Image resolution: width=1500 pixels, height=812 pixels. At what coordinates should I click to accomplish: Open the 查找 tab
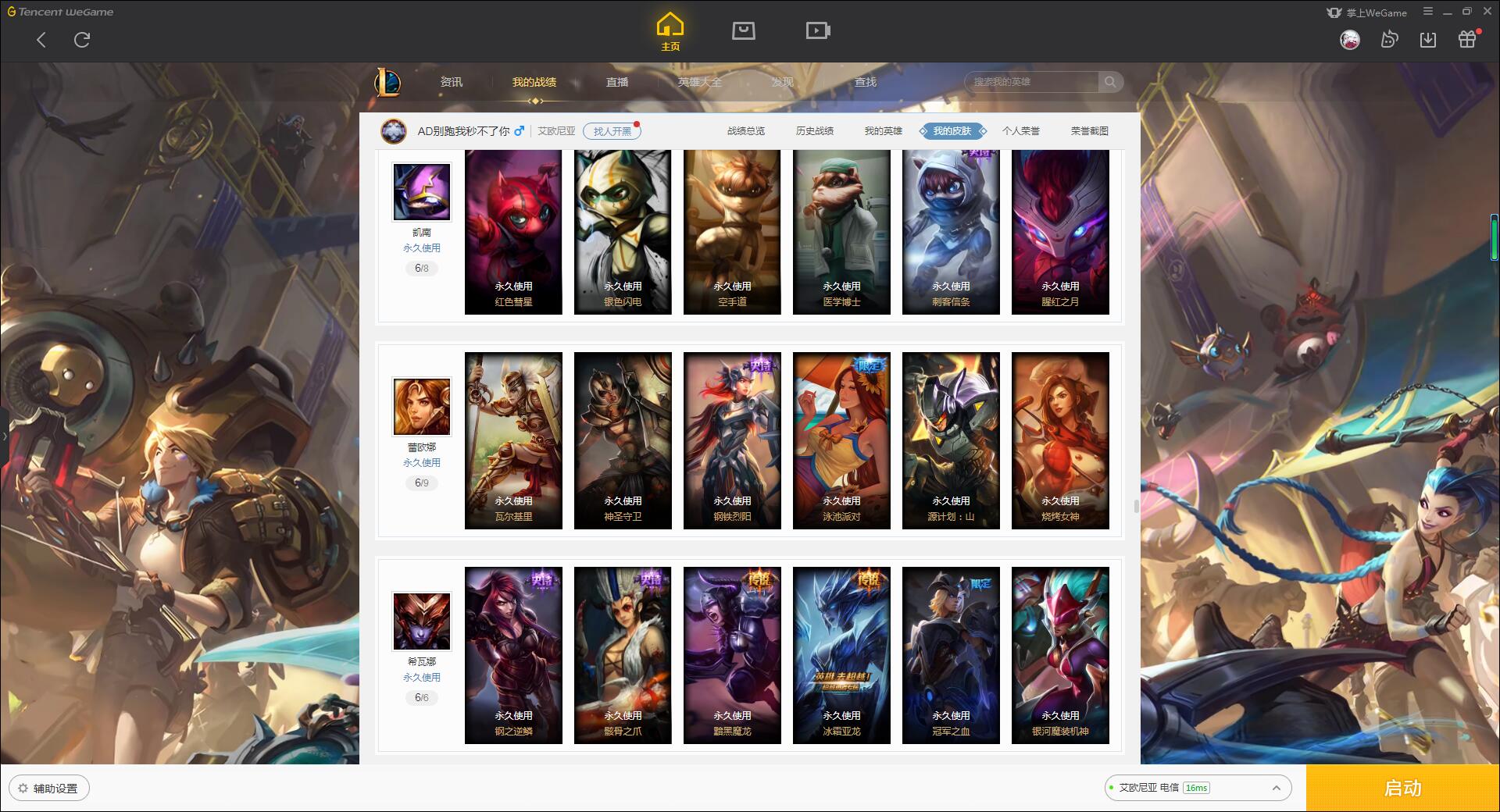coord(866,82)
